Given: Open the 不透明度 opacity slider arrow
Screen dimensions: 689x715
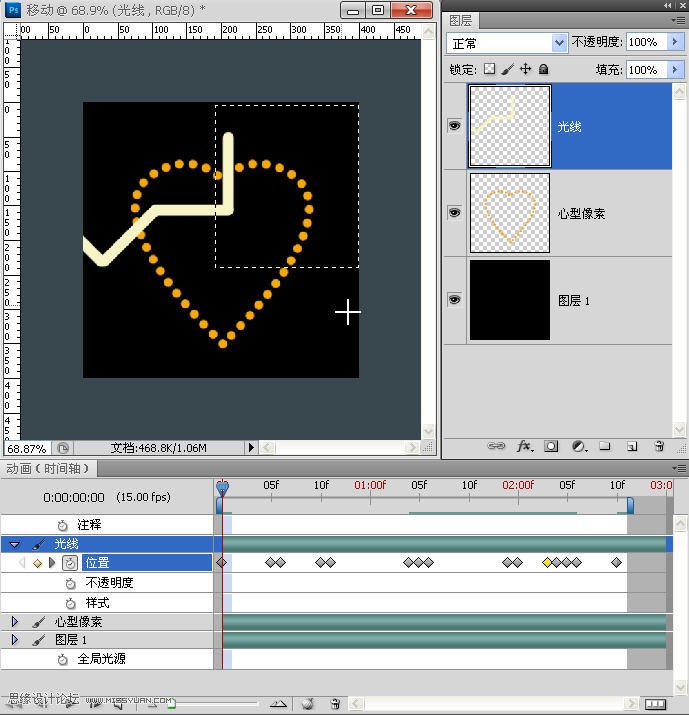Looking at the screenshot, I should point(675,42).
